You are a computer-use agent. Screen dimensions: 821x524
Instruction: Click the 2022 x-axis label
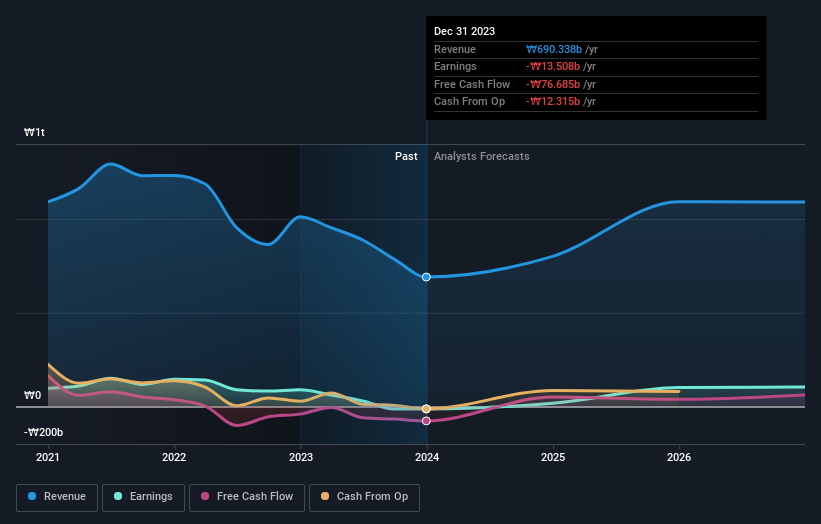point(174,458)
